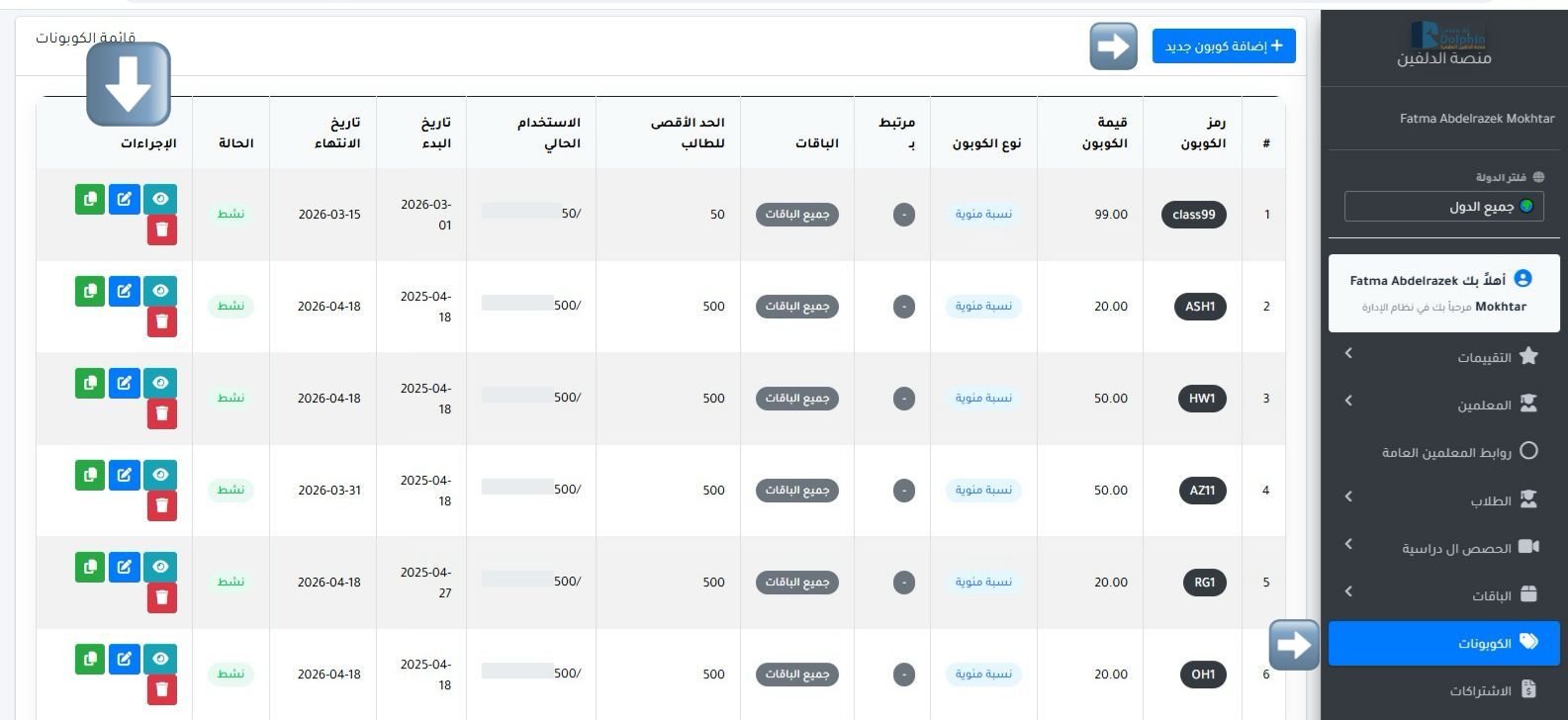This screenshot has height=720, width=1568.
Task: Delete the HW1 coupon via trash icon
Action: (162, 413)
